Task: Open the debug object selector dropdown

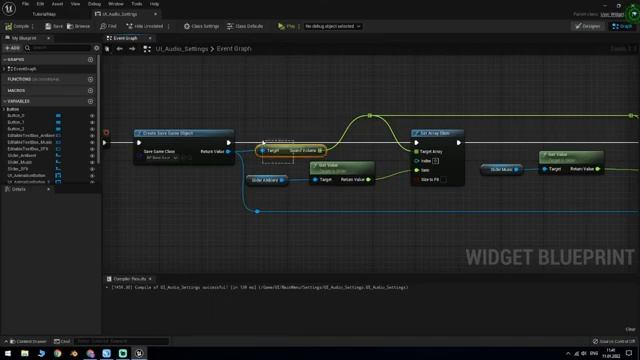Action: 332,26
